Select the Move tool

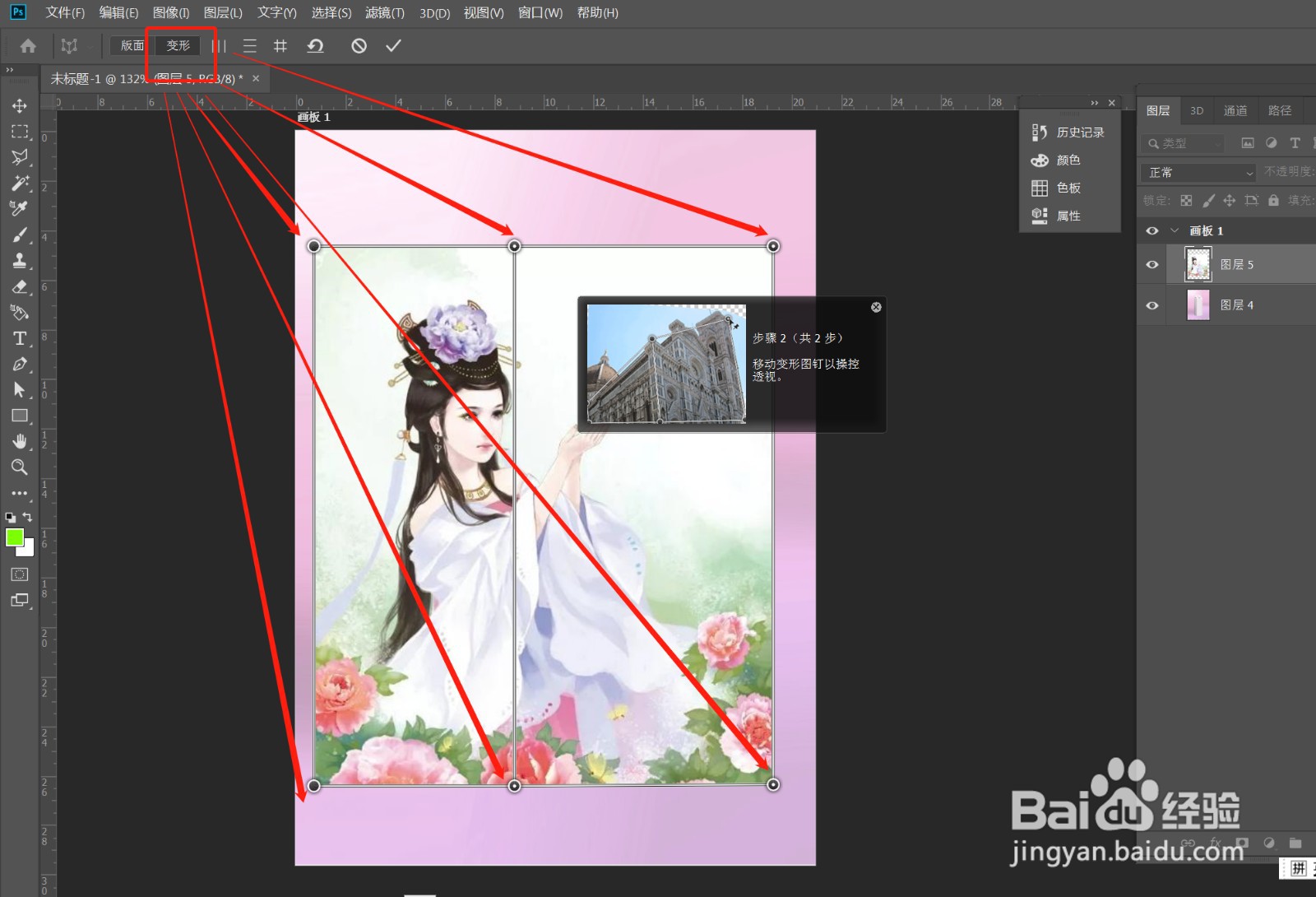point(20,105)
